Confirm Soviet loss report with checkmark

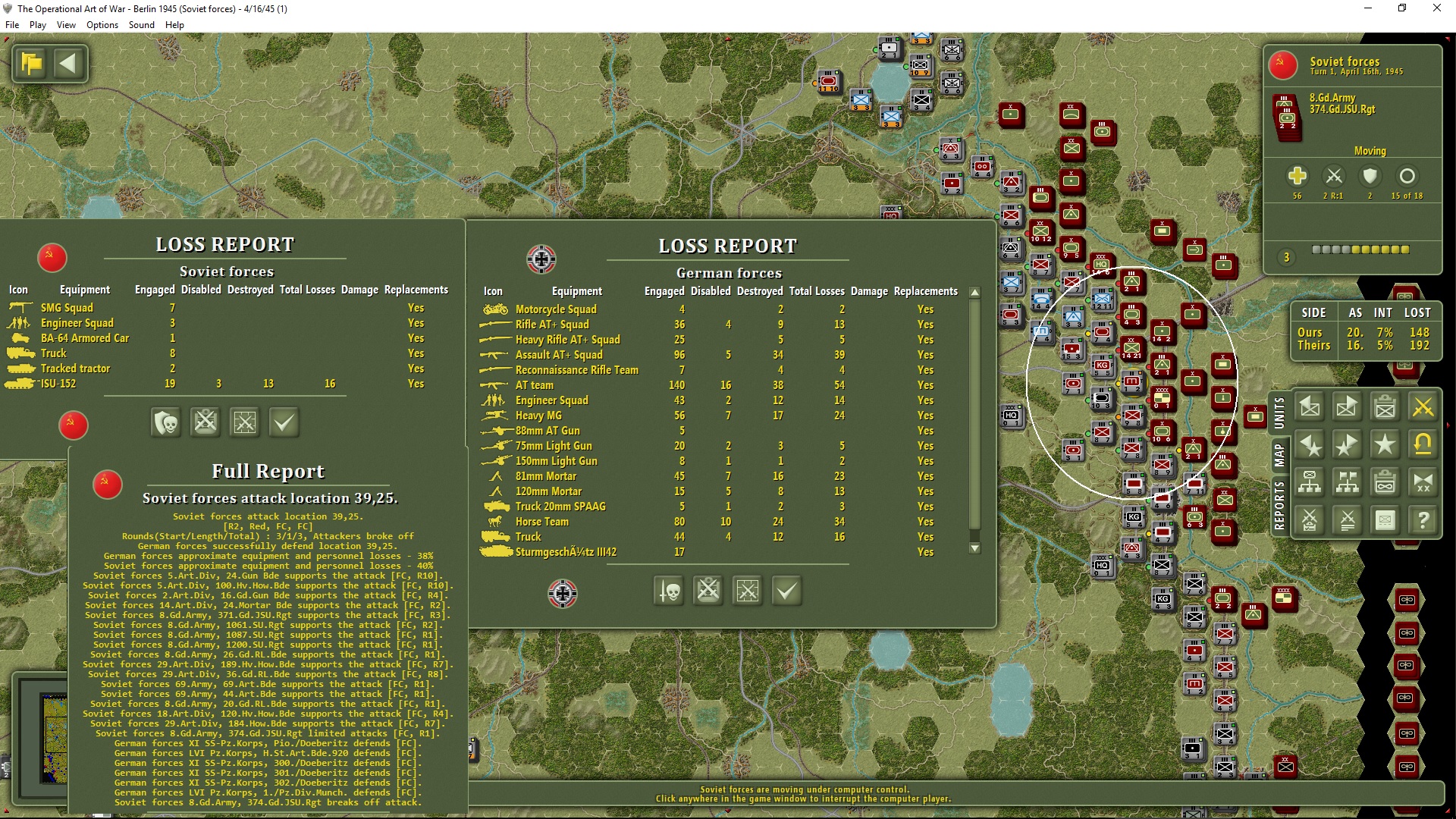click(284, 422)
